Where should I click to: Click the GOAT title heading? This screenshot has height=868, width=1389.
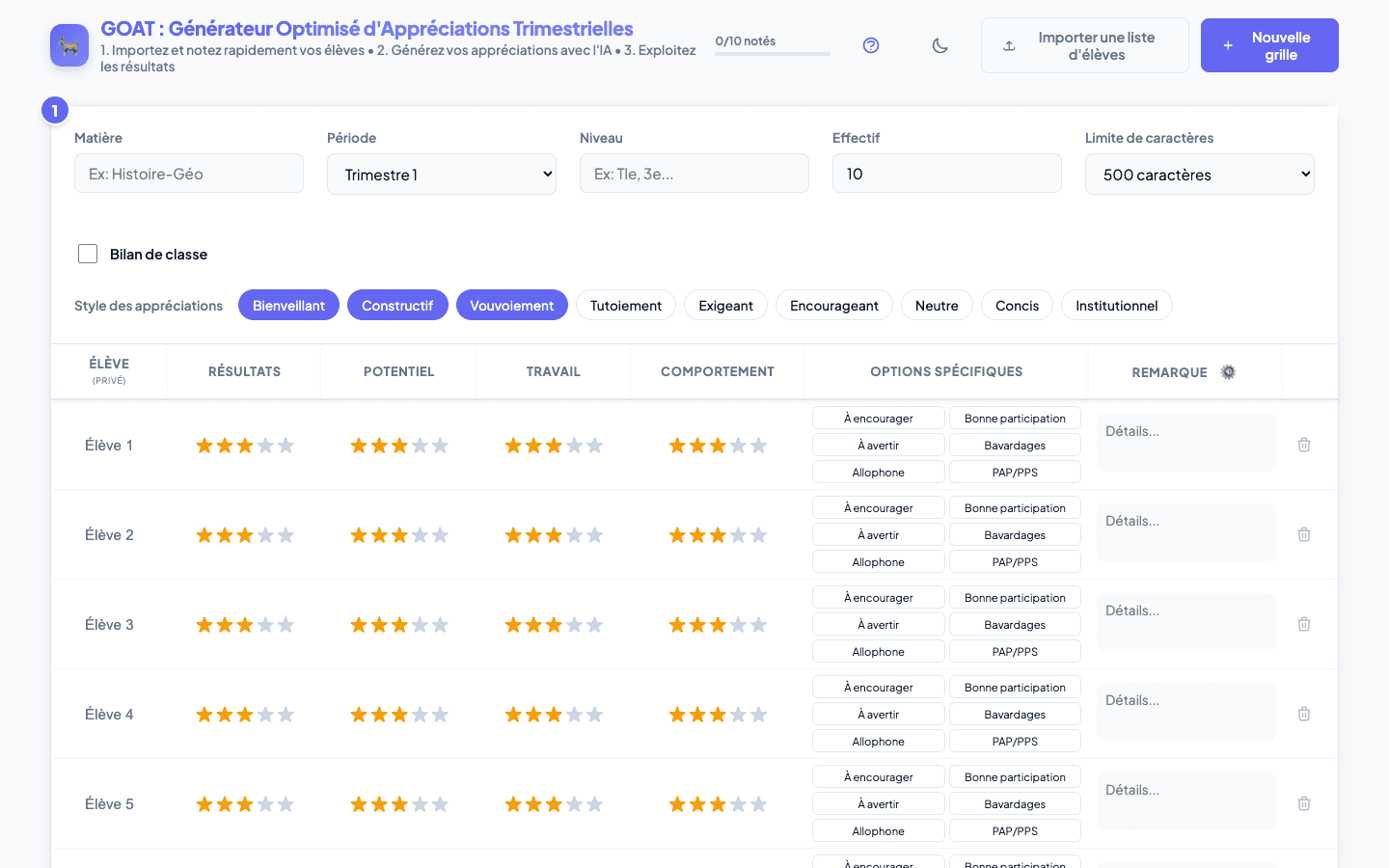pos(367,29)
